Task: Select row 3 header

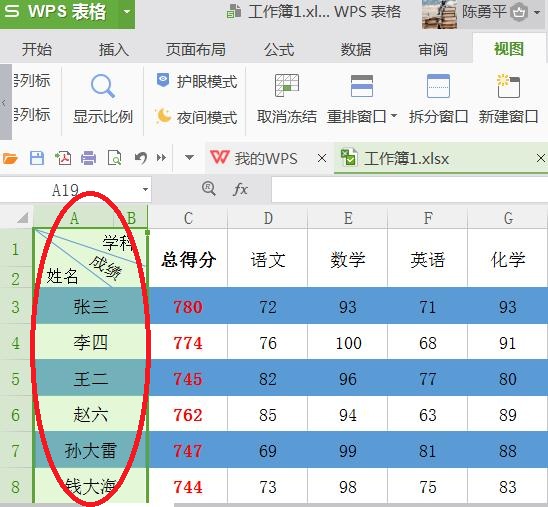Action: 16,306
